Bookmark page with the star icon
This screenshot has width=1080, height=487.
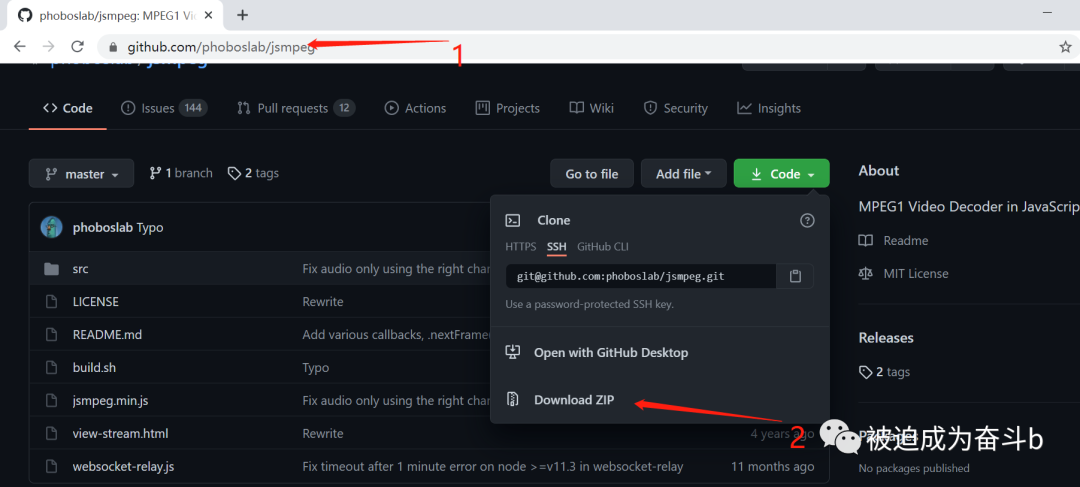[1066, 47]
